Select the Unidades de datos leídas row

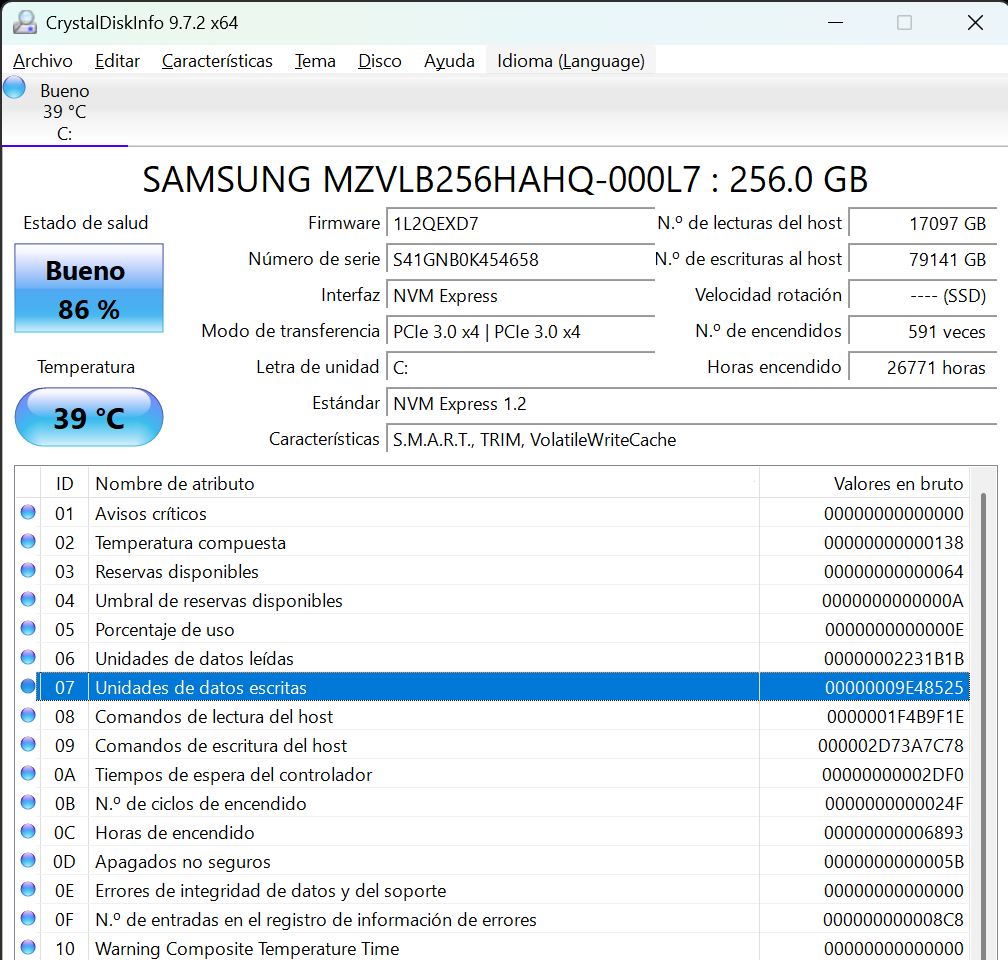492,658
